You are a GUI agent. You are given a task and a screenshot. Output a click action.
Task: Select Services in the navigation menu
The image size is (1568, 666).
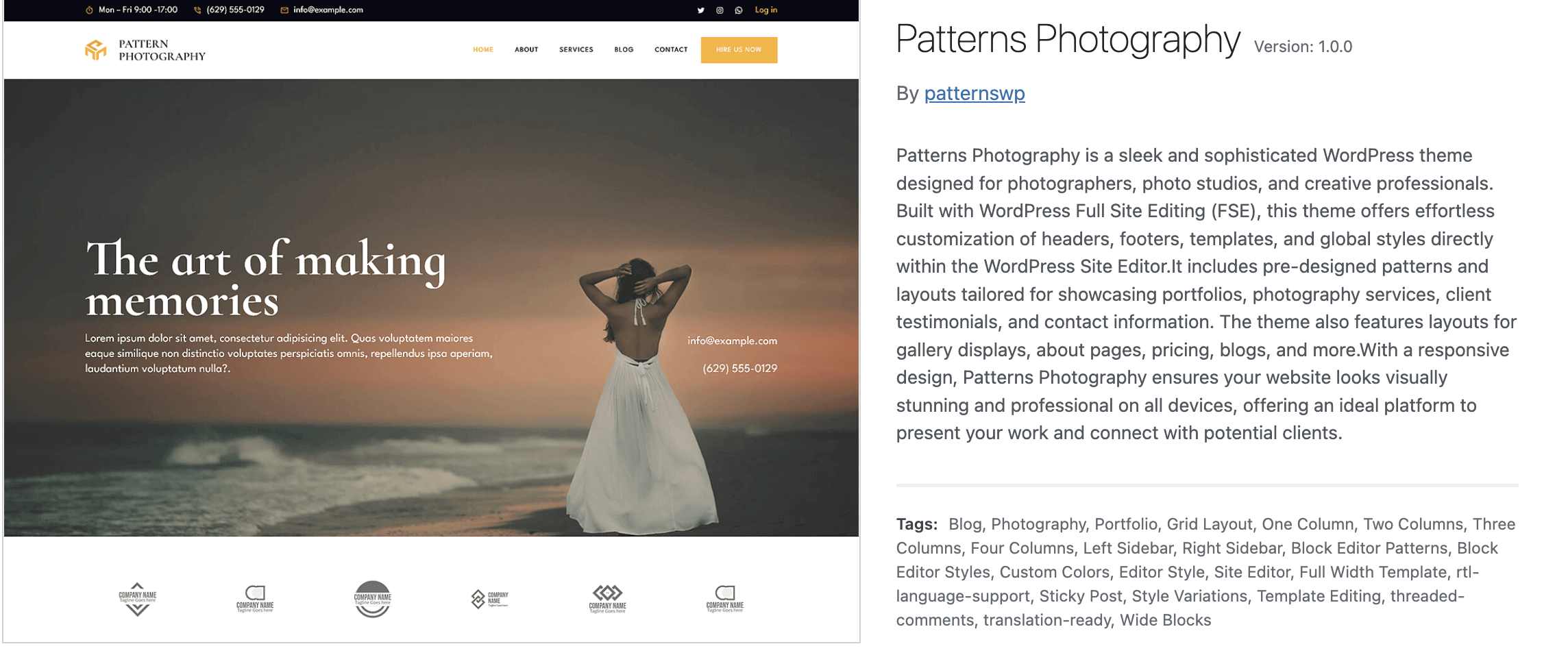(x=576, y=50)
